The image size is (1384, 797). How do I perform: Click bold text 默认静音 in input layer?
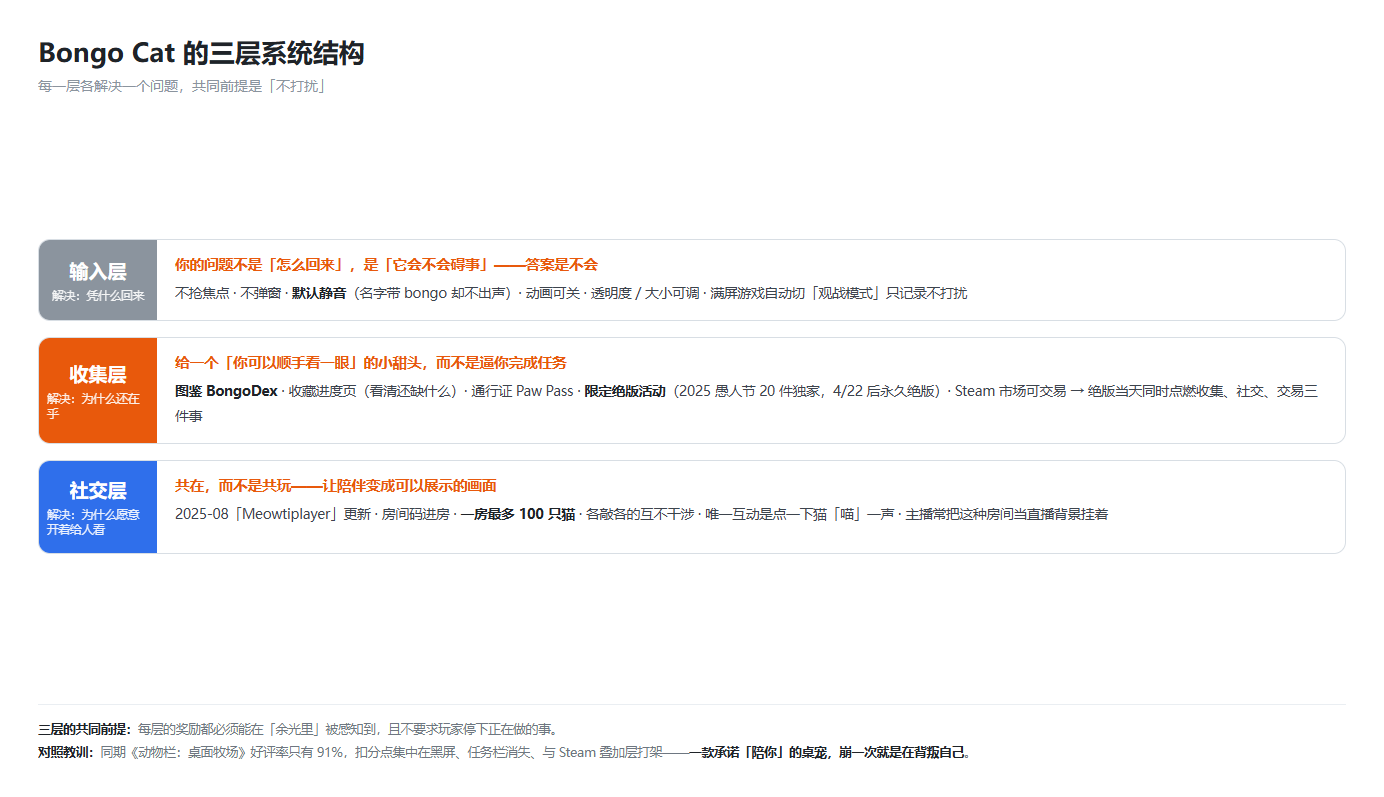click(319, 294)
